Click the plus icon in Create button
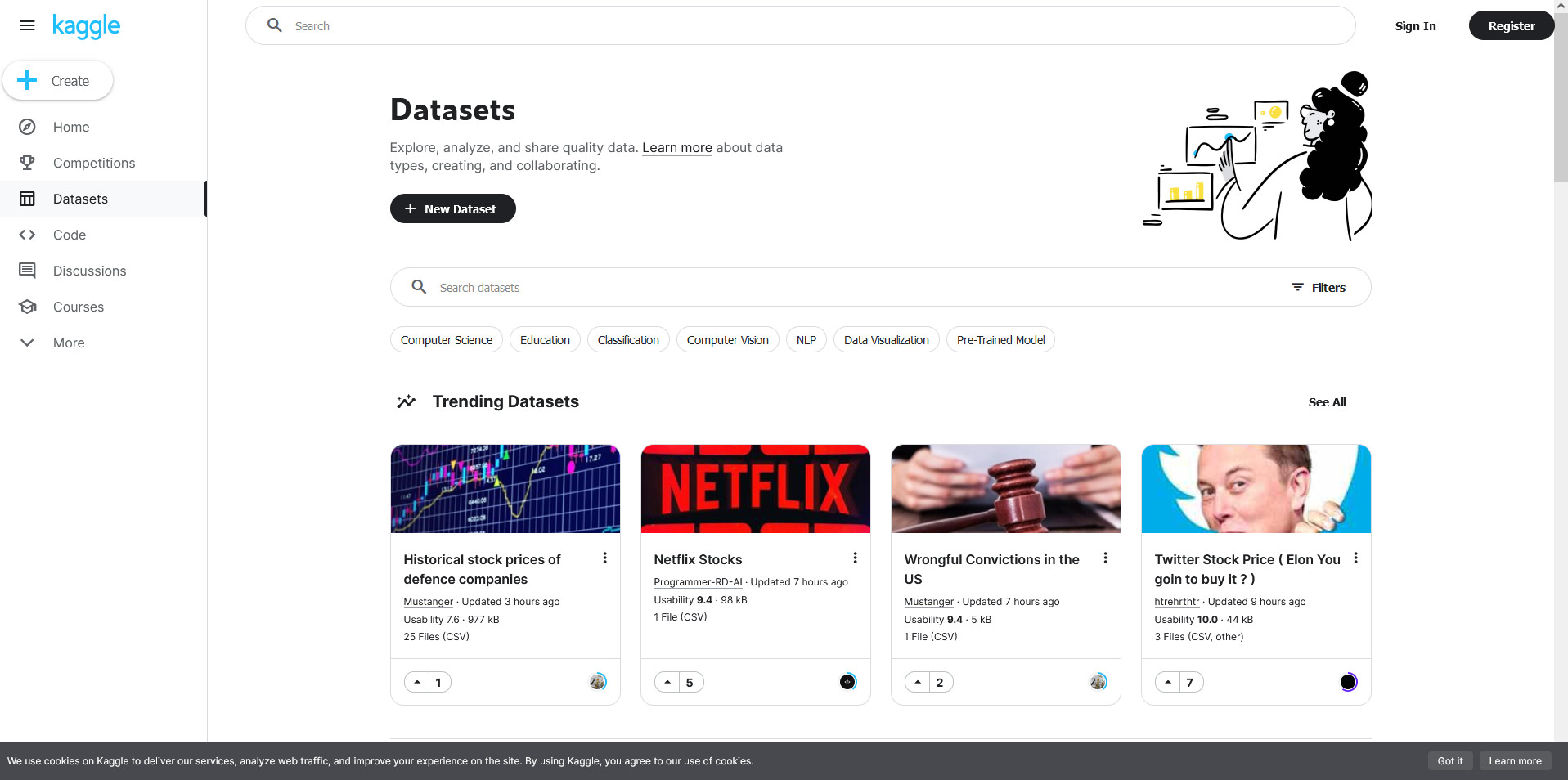This screenshot has height=780, width=1568. click(27, 80)
